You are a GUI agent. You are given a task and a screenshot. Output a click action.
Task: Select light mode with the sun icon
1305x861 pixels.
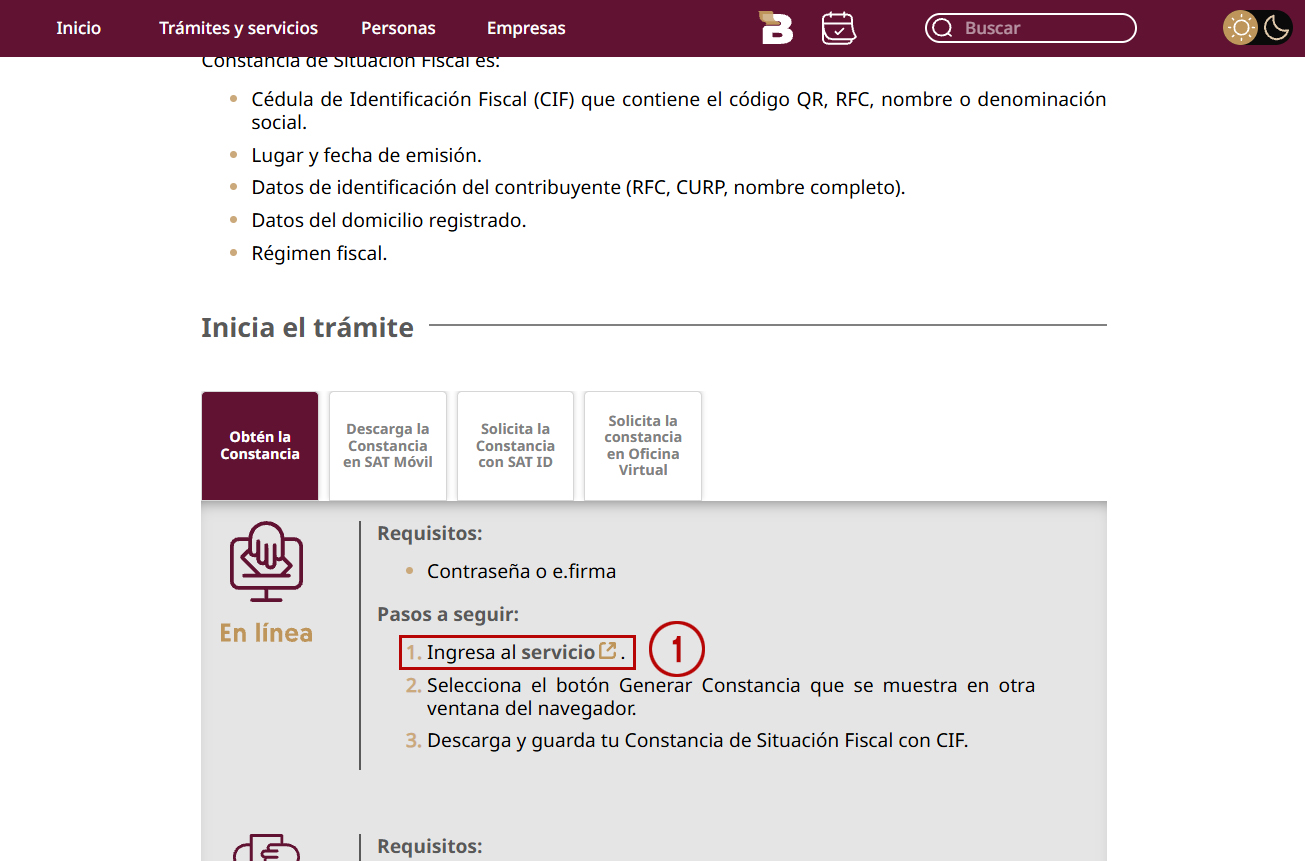pos(1242,28)
